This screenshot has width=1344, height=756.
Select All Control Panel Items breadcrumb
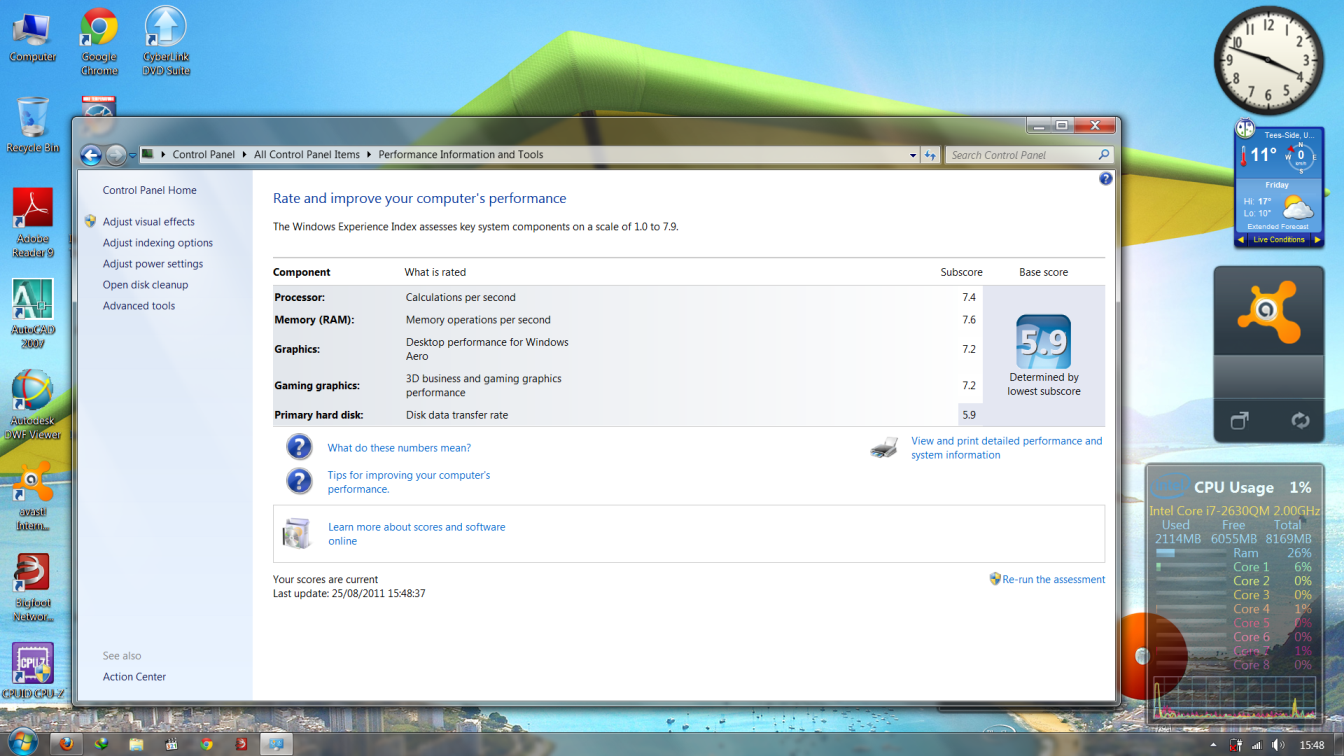[306, 155]
